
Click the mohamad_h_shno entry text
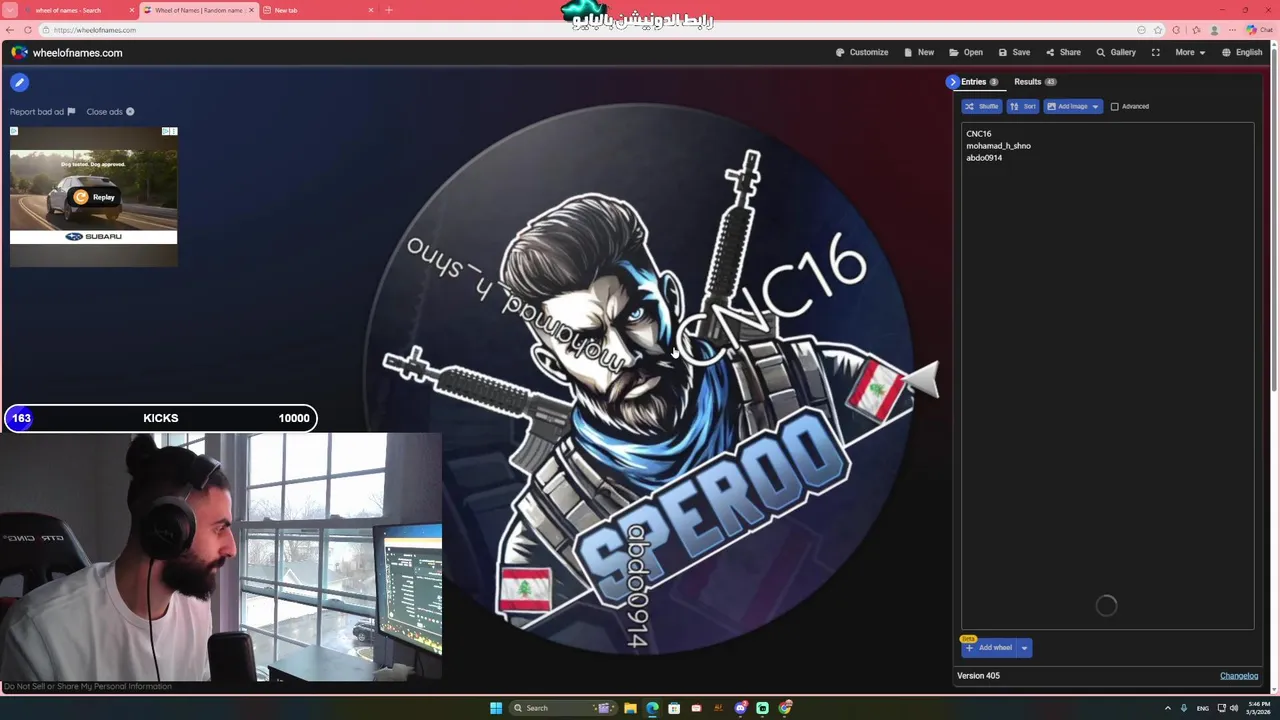point(998,146)
